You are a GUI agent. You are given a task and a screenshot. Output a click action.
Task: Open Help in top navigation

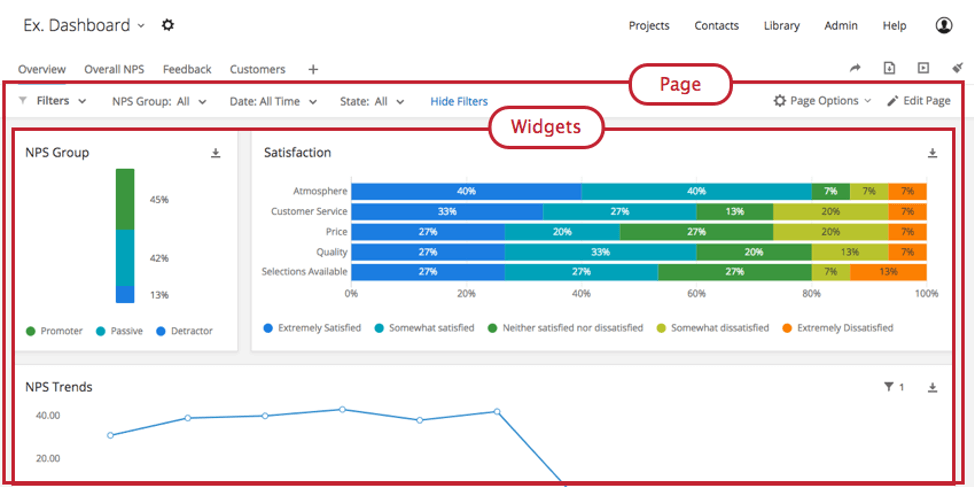(894, 25)
